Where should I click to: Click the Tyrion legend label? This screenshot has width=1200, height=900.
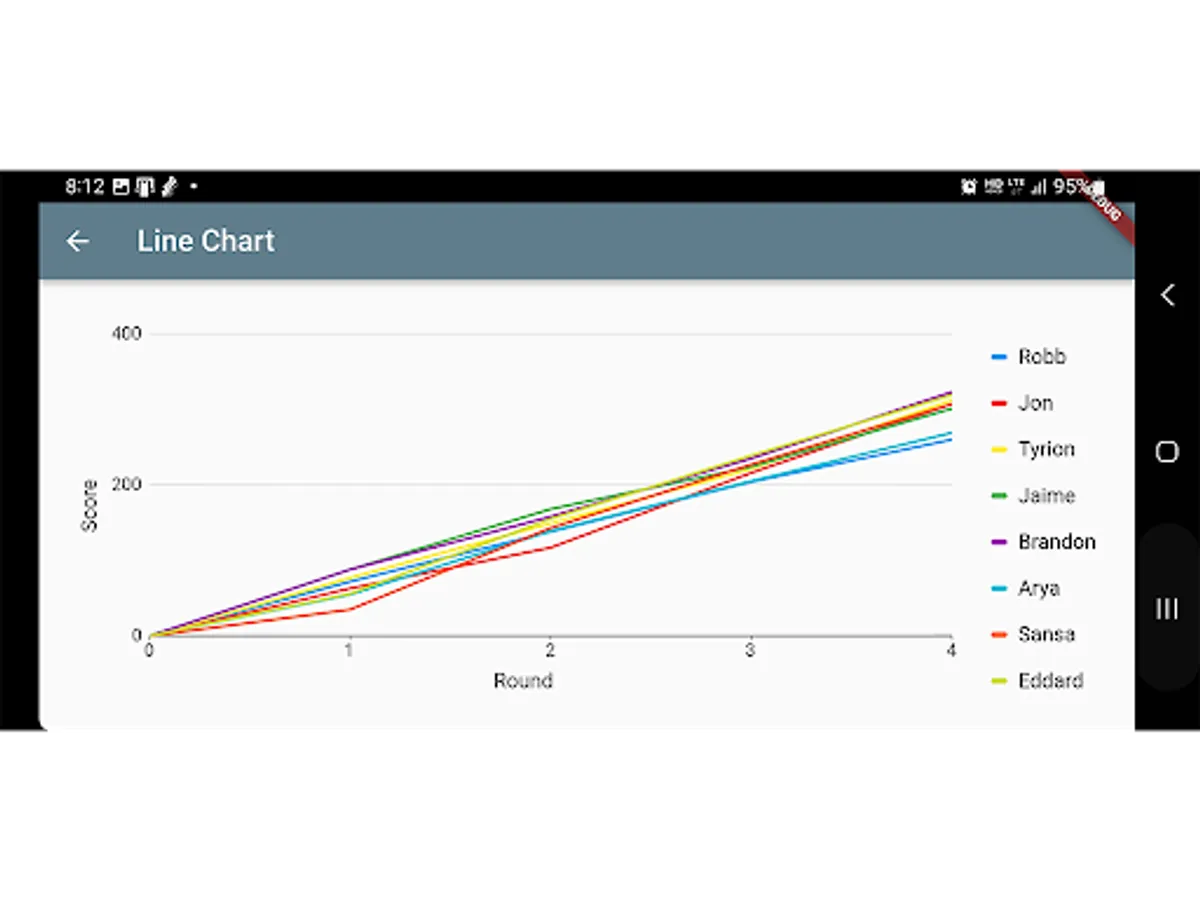(x=1046, y=450)
